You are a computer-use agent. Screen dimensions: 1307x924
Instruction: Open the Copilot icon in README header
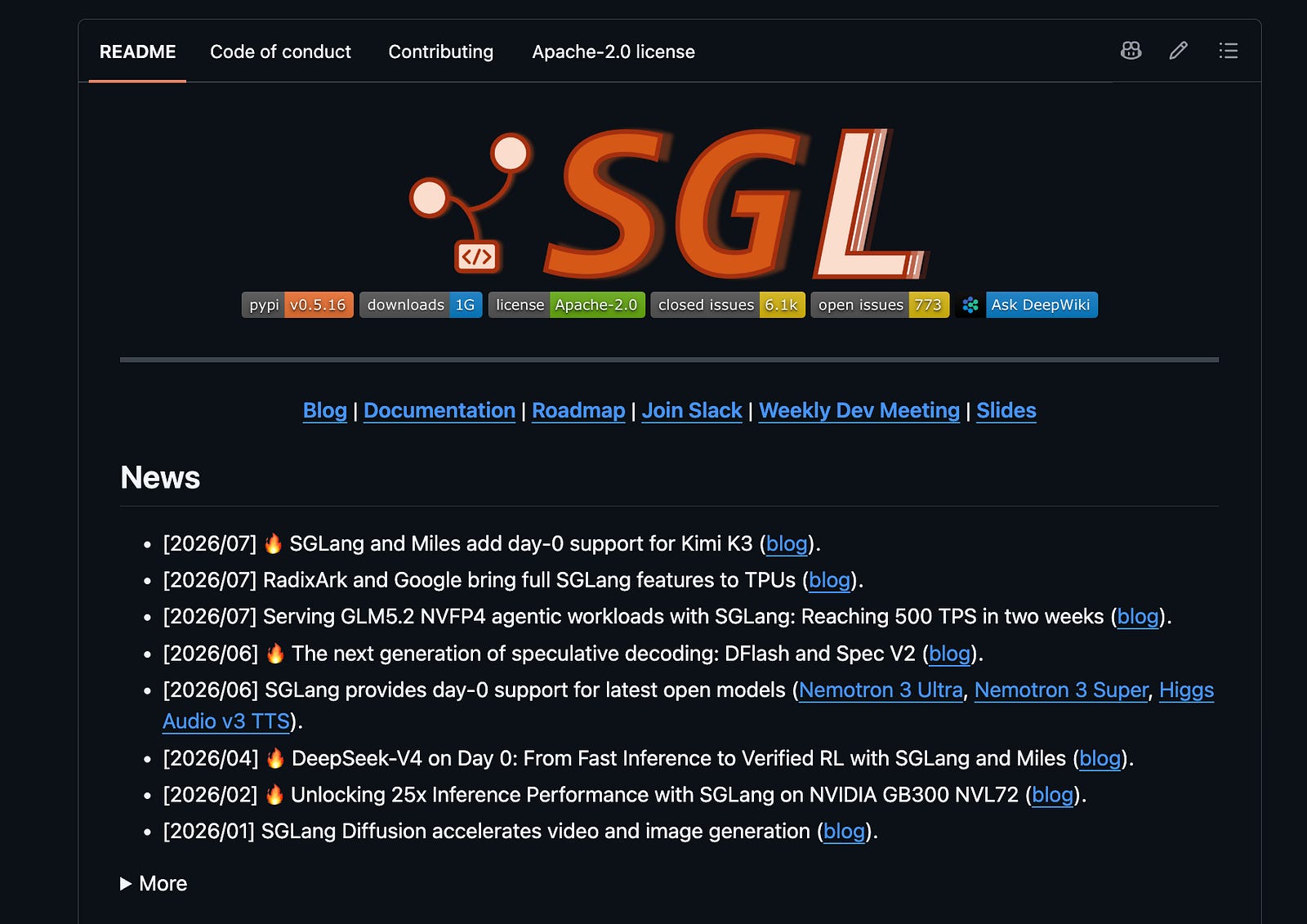1131,51
